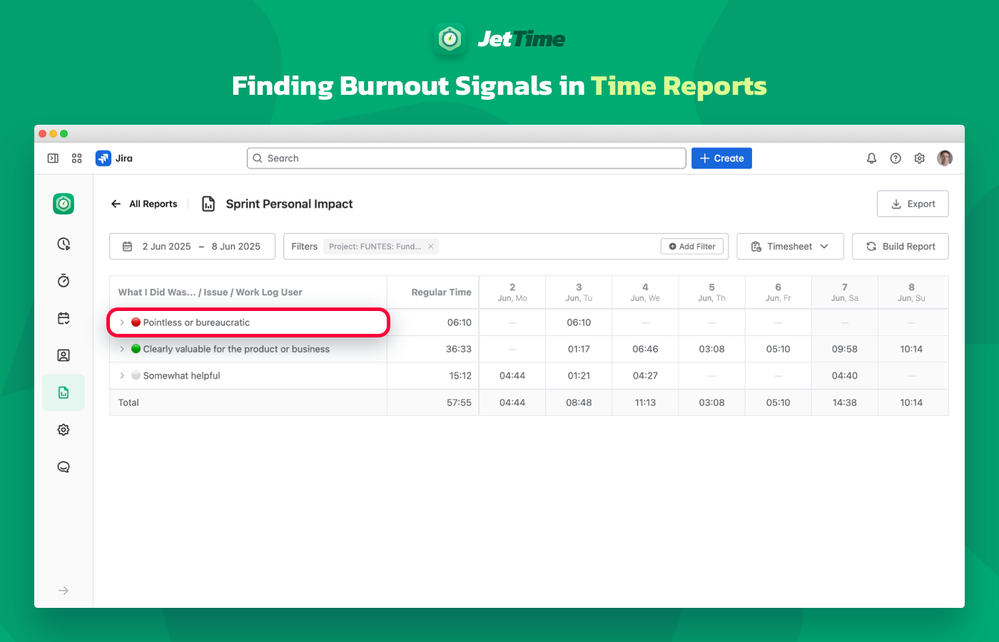Click the 06:46 cell on 4 Jun
The width and height of the screenshot is (999, 642).
coord(645,349)
